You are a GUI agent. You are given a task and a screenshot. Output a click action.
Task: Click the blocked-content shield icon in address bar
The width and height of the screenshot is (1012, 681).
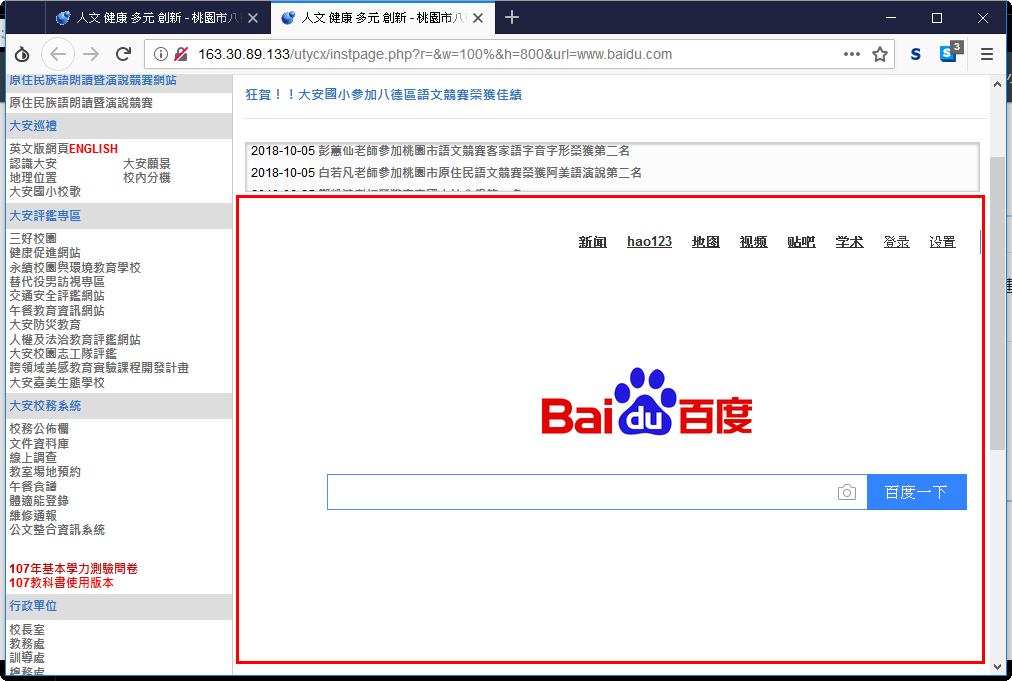(x=181, y=54)
